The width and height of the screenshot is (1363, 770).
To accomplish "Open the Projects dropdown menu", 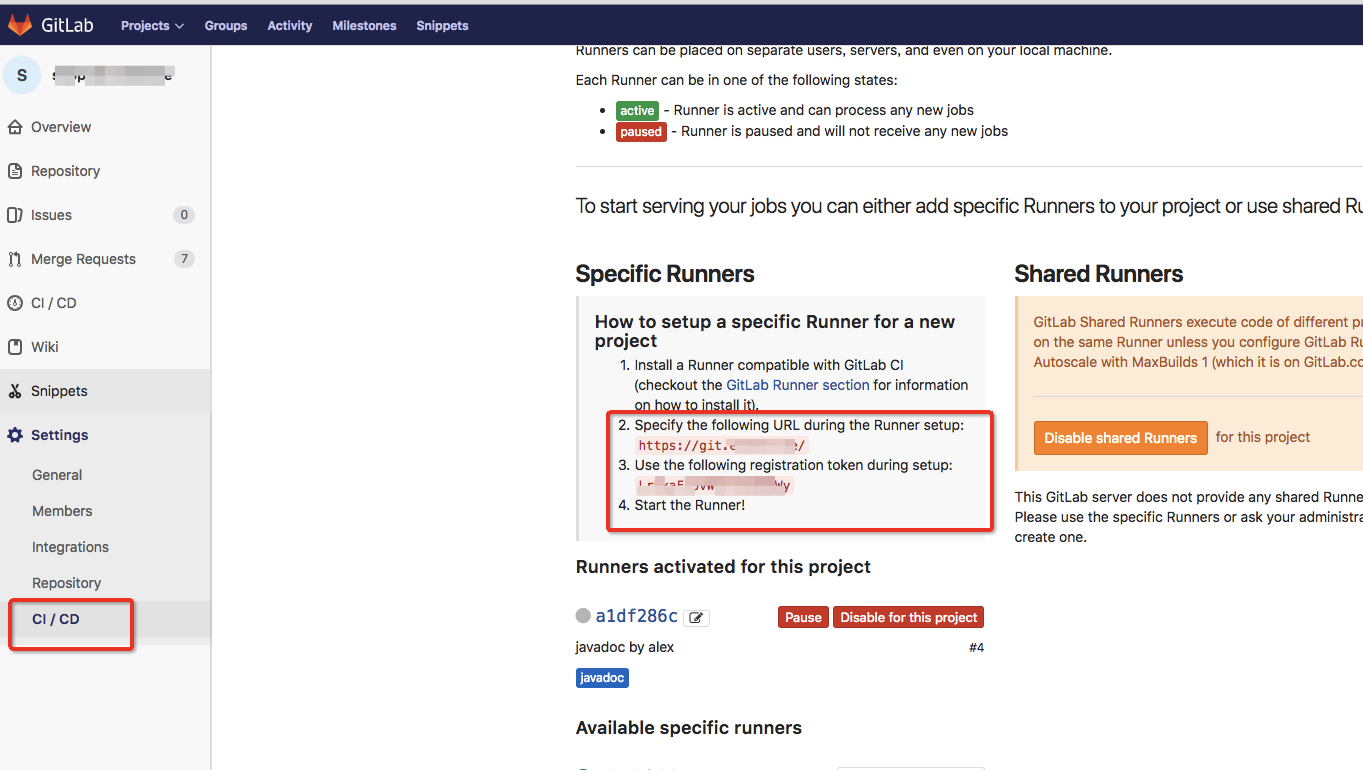I will [152, 25].
